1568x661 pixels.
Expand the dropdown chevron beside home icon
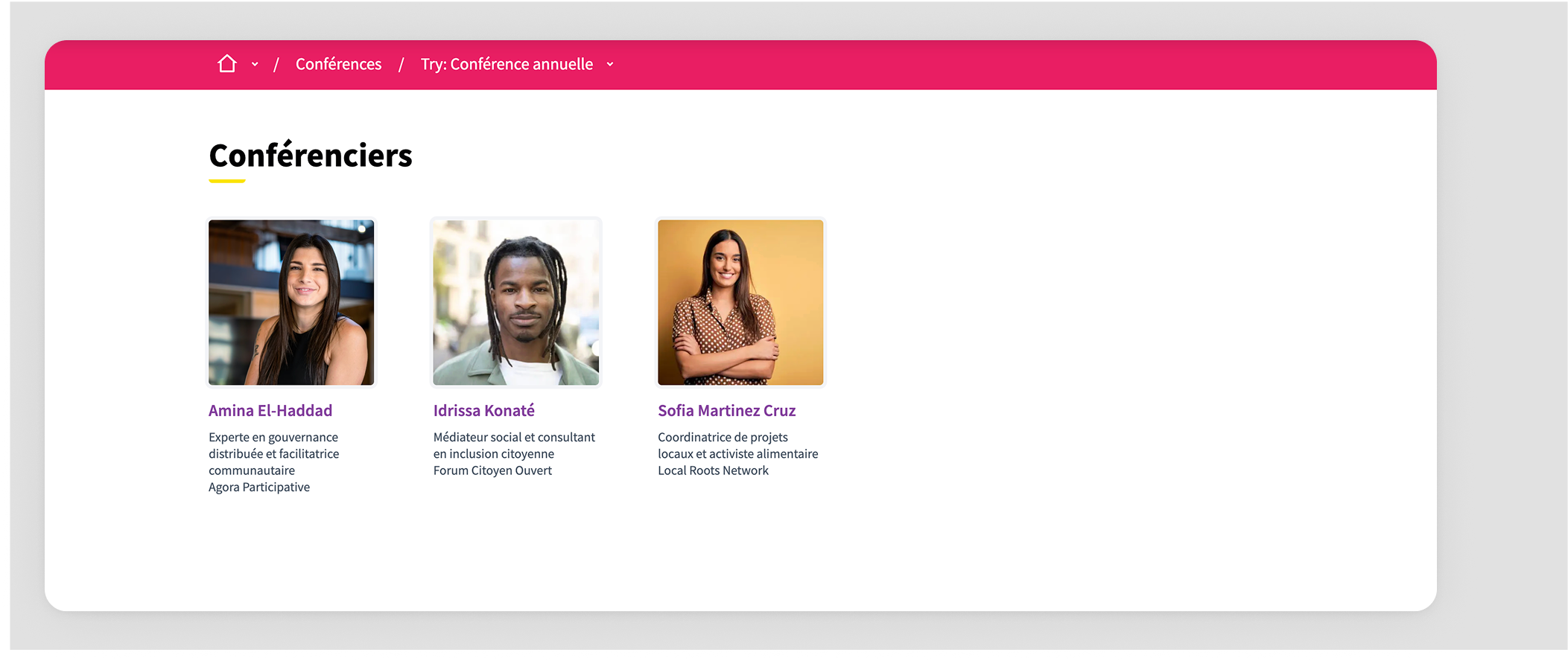pos(255,65)
